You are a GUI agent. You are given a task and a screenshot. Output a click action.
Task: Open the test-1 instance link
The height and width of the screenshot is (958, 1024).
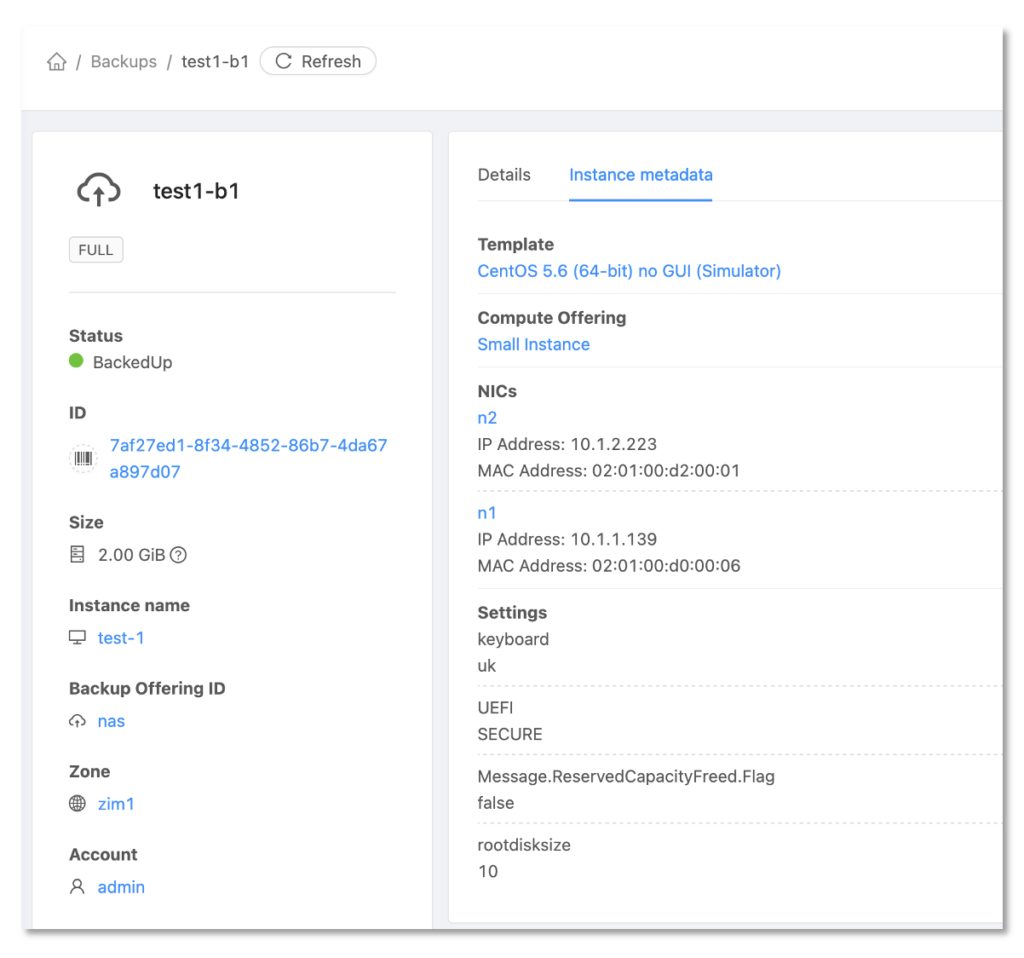[121, 638]
